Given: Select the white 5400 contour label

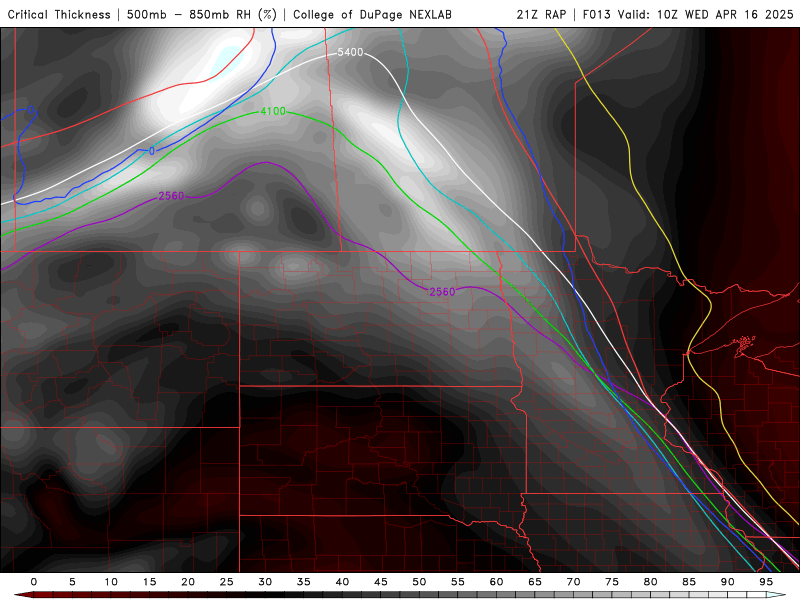Looking at the screenshot, I should [x=351, y=52].
